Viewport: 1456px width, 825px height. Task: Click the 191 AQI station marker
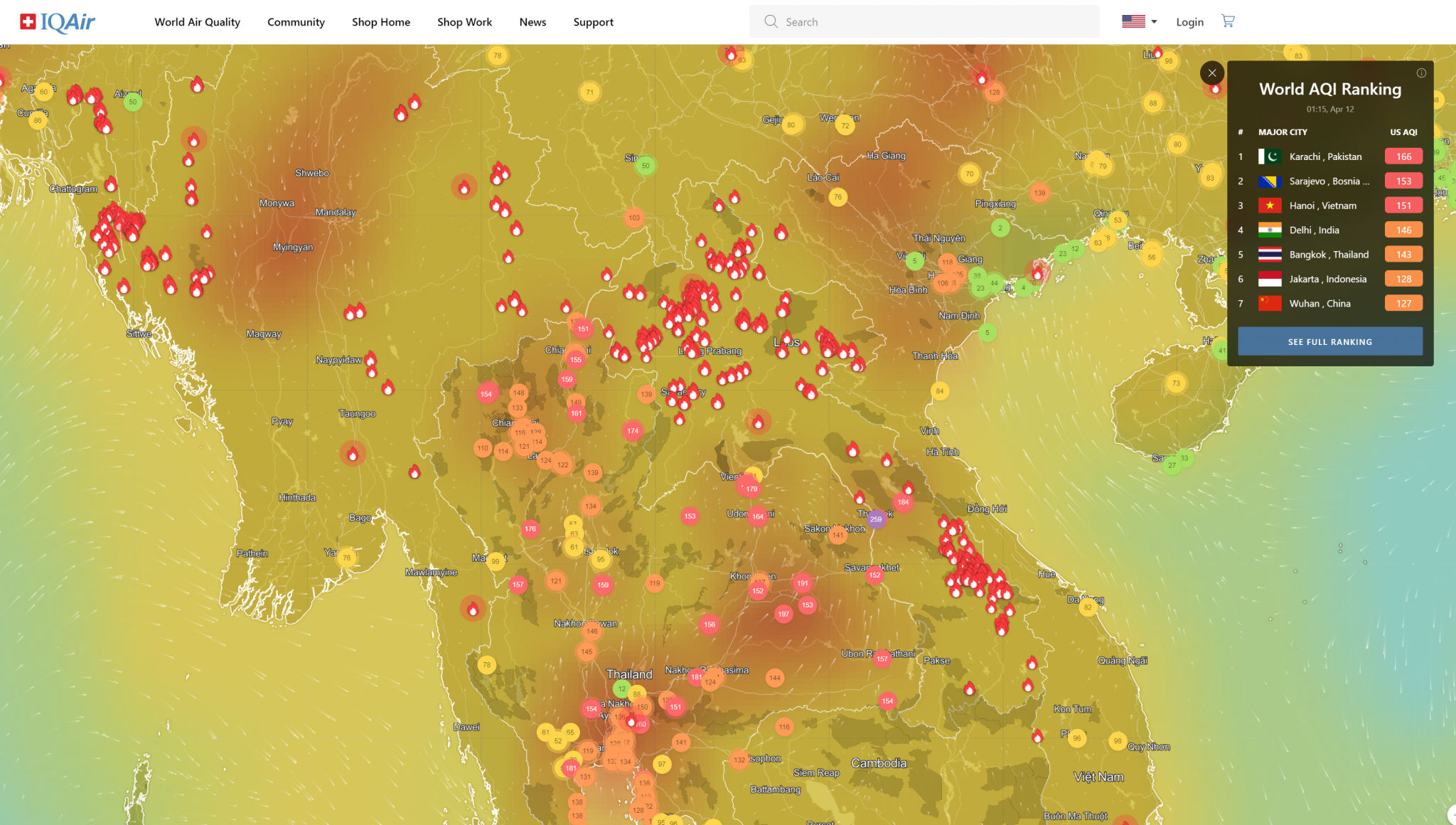pos(803,583)
